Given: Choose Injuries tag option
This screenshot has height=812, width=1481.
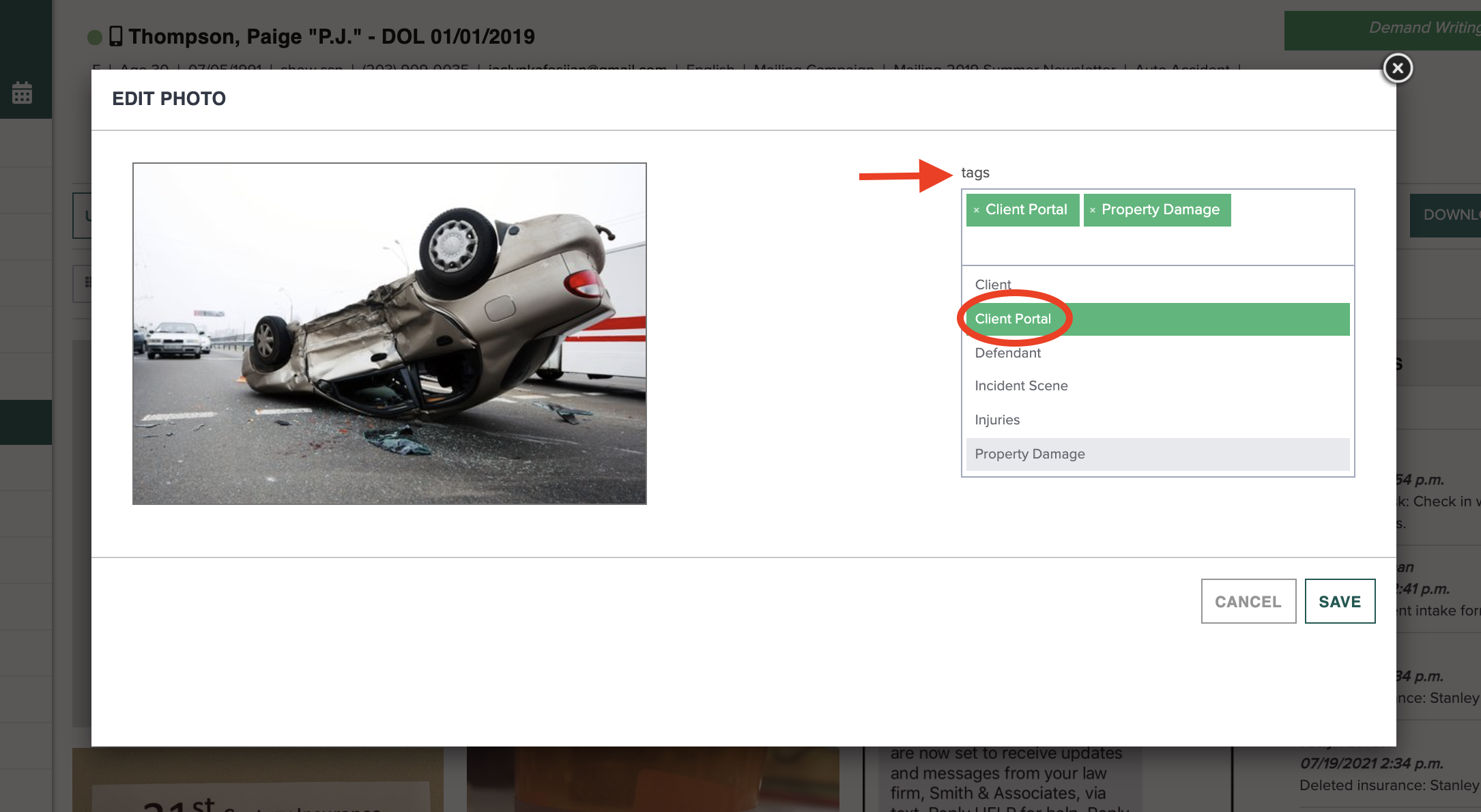Looking at the screenshot, I should tap(1158, 420).
